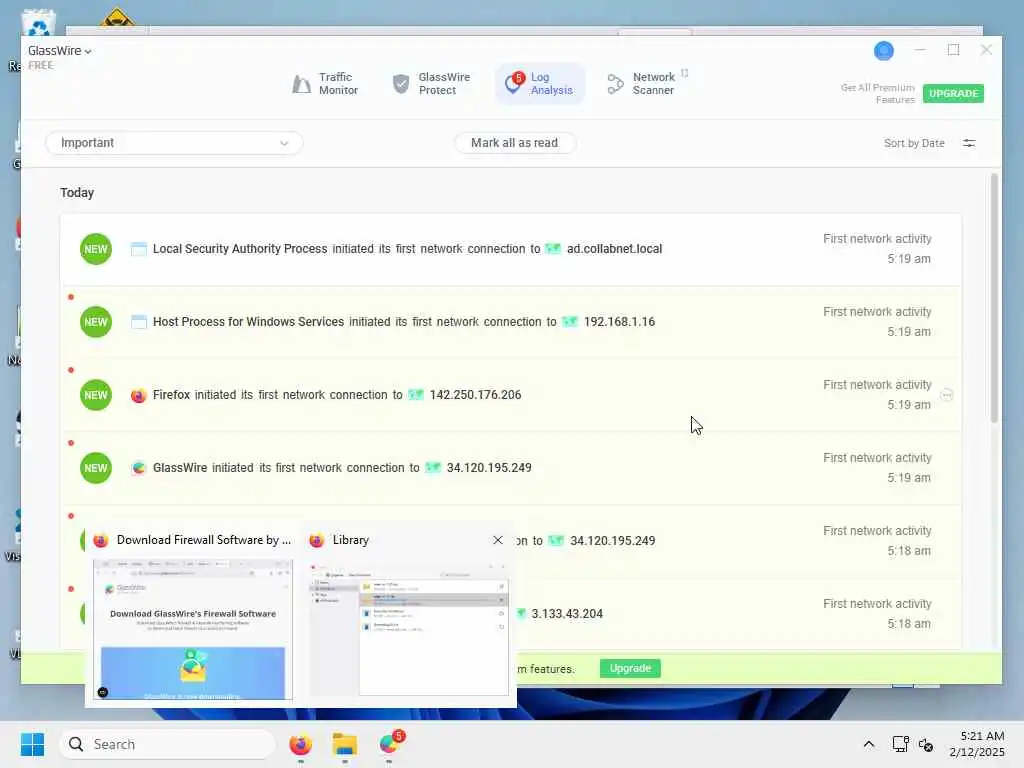Open the Library window thumbnail
The image size is (1024, 768).
[409, 630]
